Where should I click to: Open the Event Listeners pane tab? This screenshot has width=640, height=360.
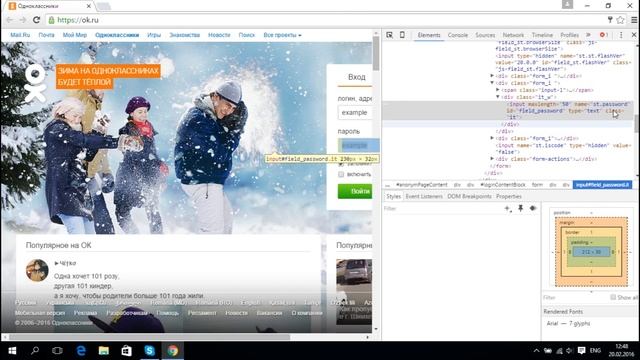point(424,196)
